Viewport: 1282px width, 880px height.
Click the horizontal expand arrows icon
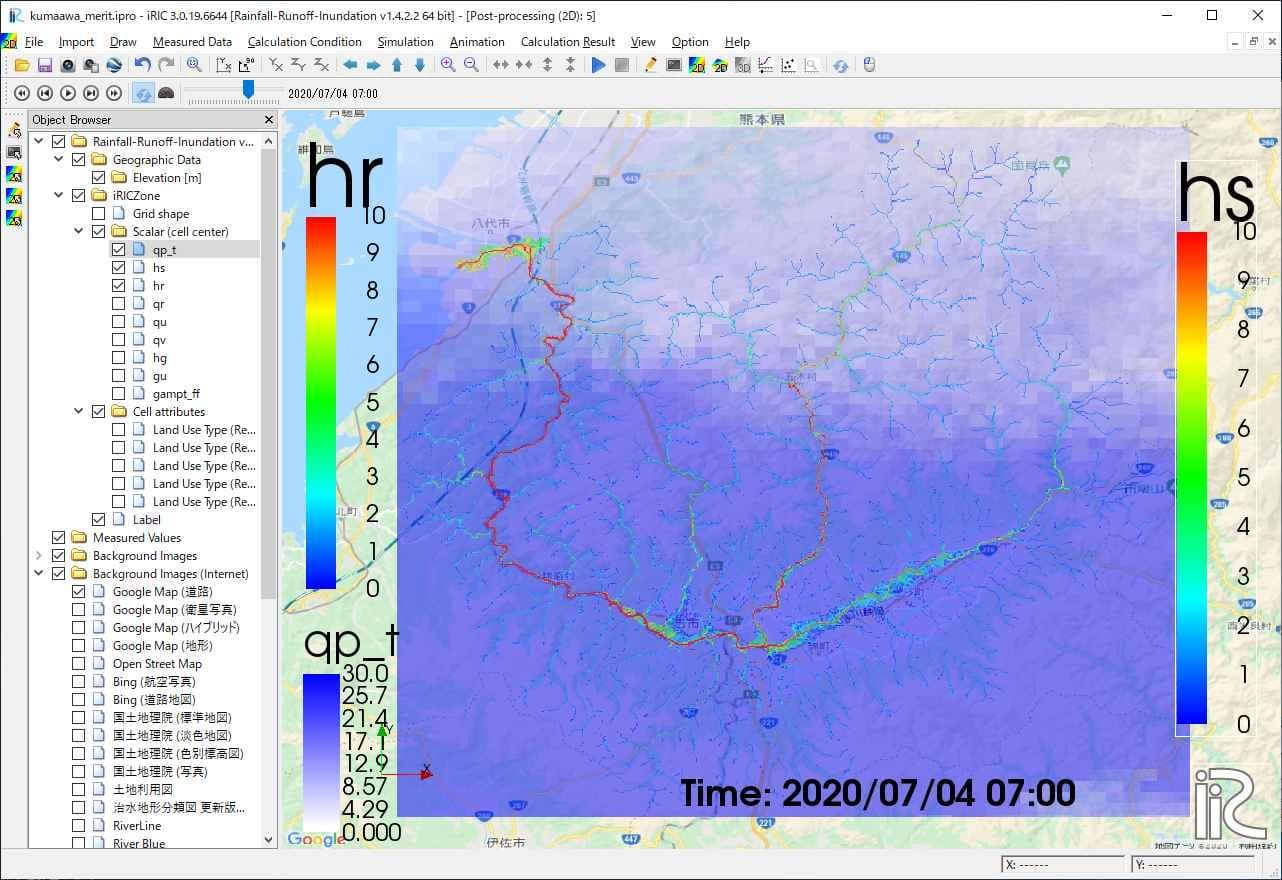[500, 65]
